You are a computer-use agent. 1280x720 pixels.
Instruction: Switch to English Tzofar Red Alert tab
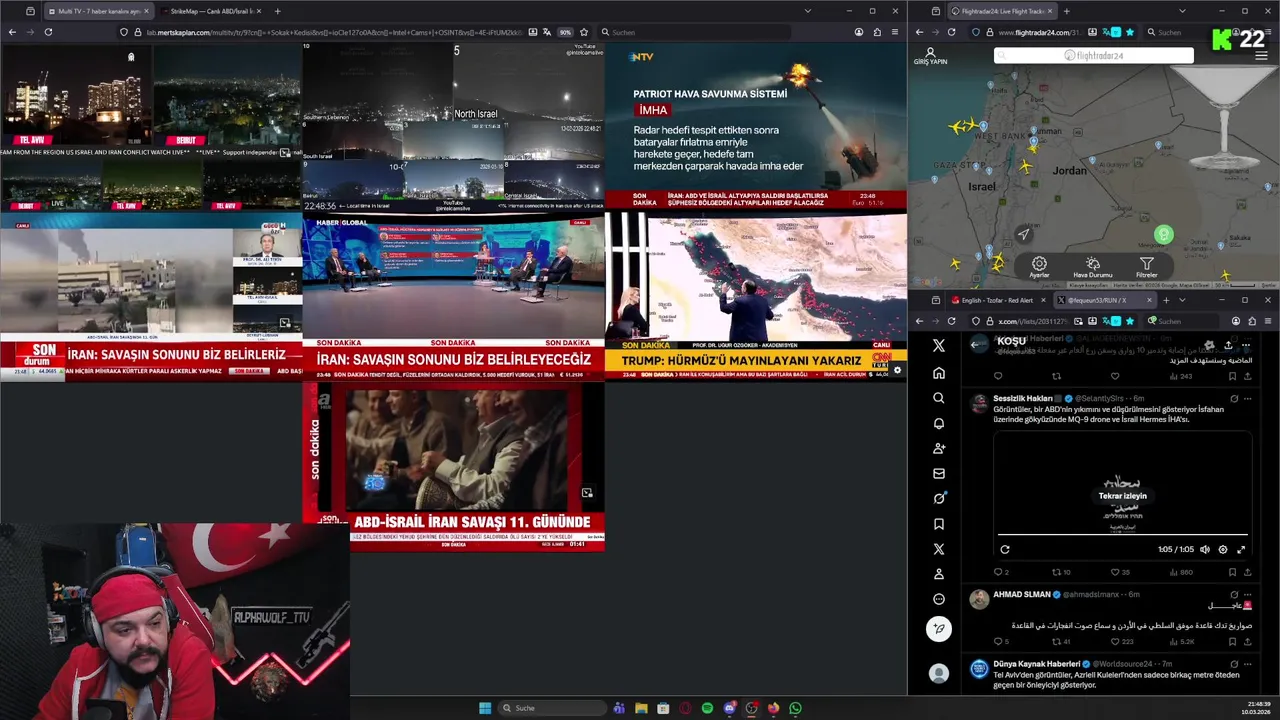click(x=996, y=300)
